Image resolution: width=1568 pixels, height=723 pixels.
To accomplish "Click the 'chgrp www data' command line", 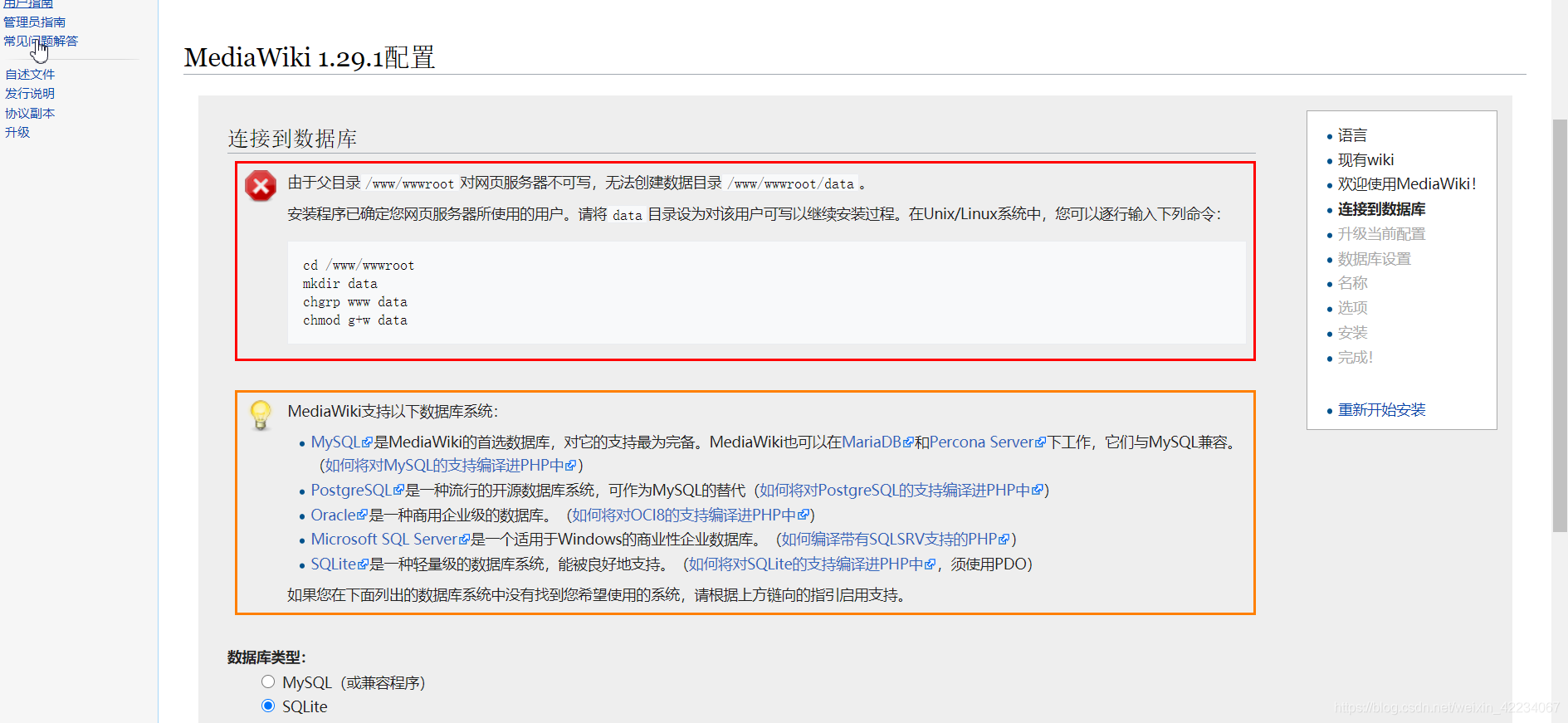I will [x=355, y=302].
